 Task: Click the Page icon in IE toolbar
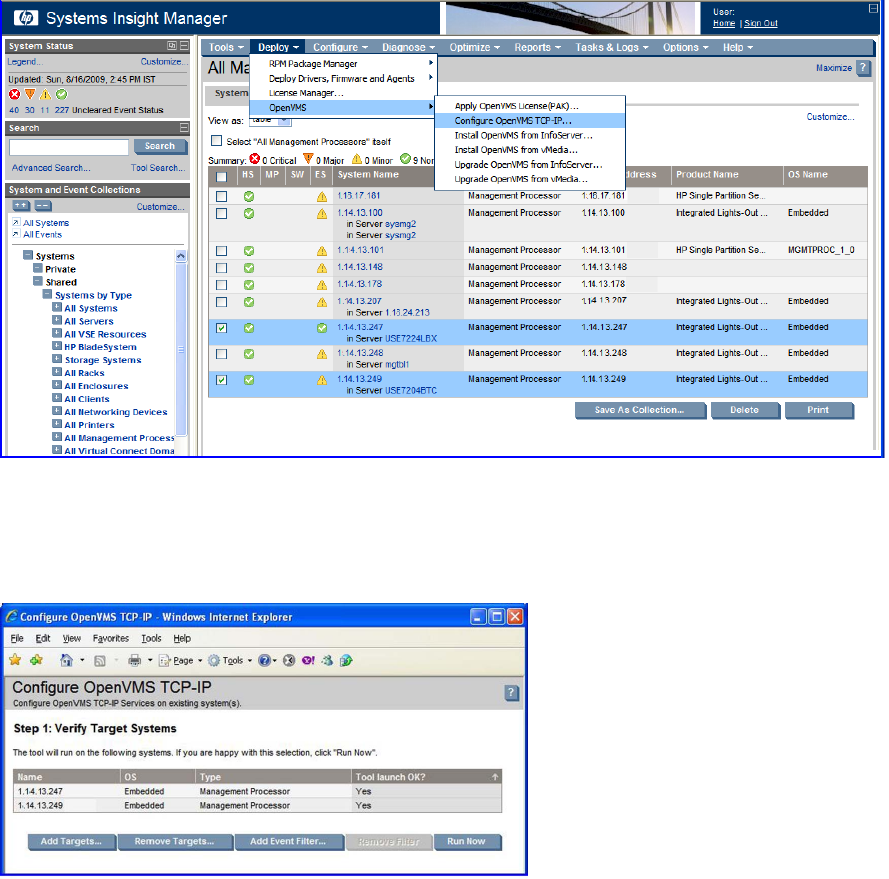164,661
